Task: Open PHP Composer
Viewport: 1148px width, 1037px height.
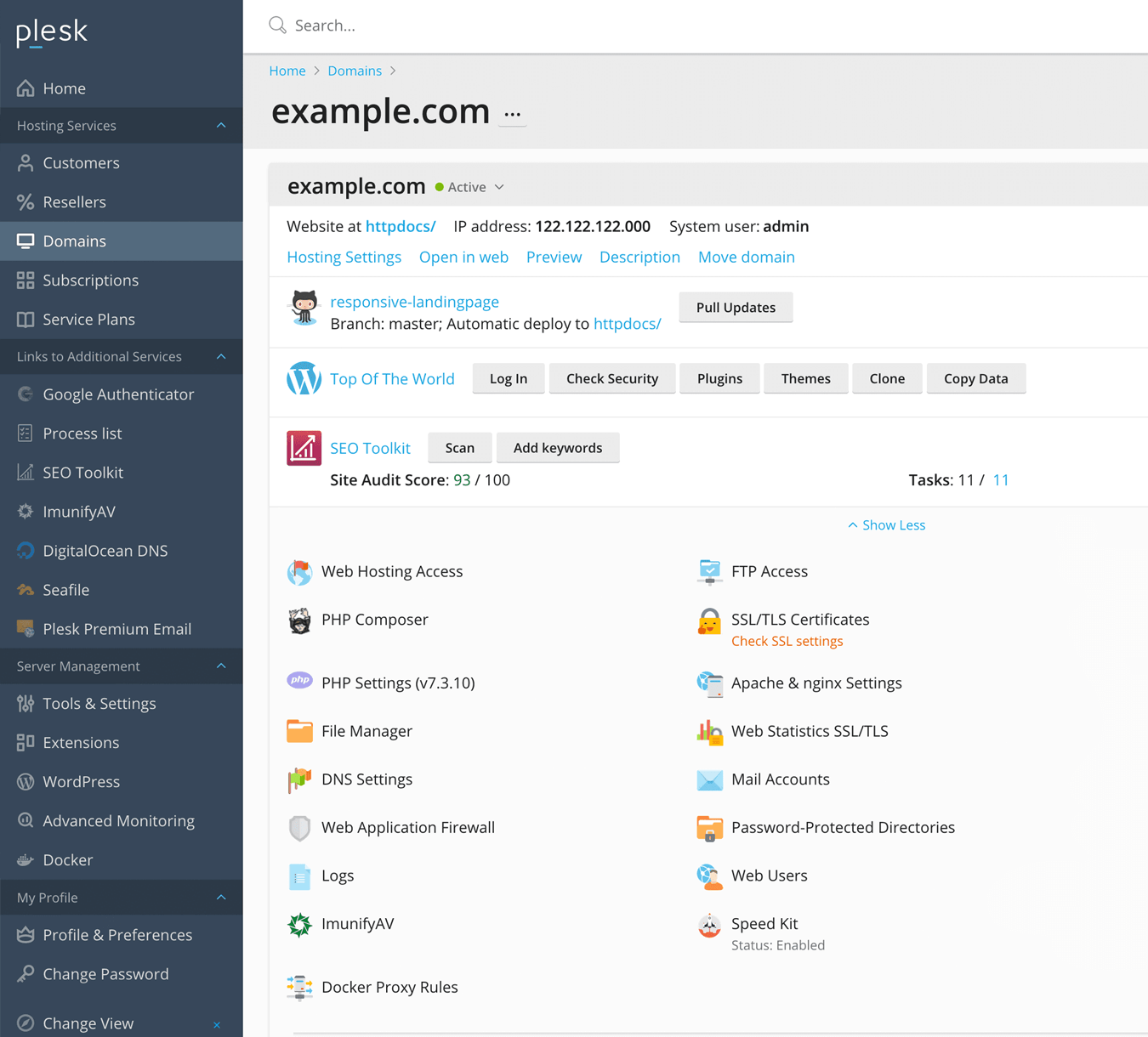Action: 374,620
